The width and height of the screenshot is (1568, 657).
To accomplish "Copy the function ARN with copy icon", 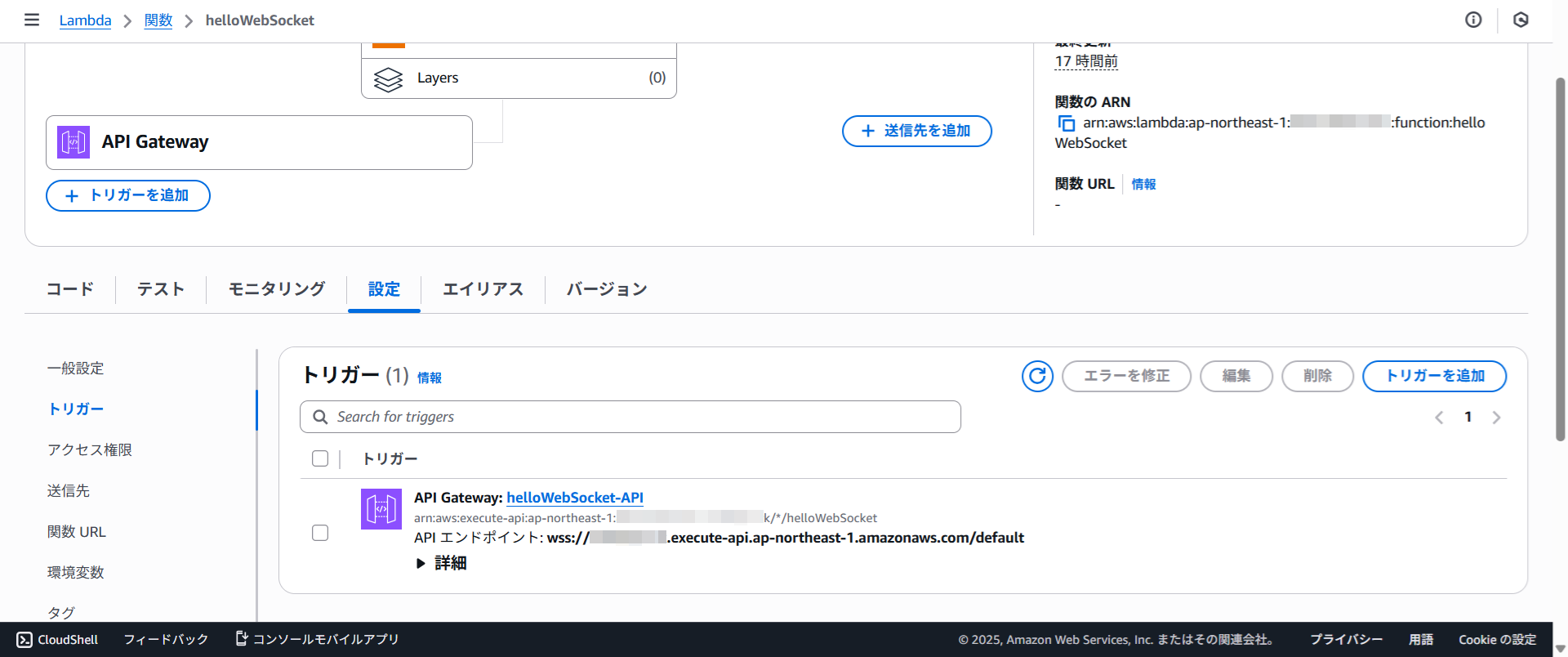I will [x=1066, y=123].
